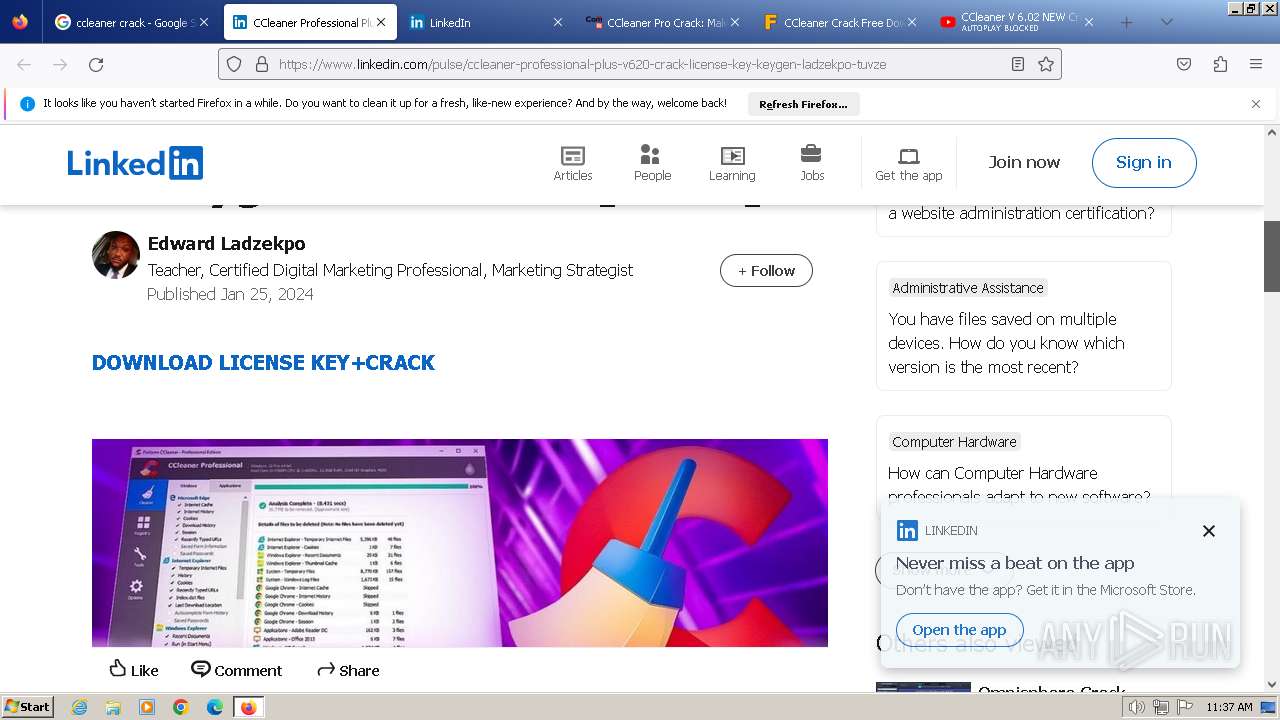Click the site security padlock icon
The height and width of the screenshot is (720, 1280).
pyautogui.click(x=262, y=64)
